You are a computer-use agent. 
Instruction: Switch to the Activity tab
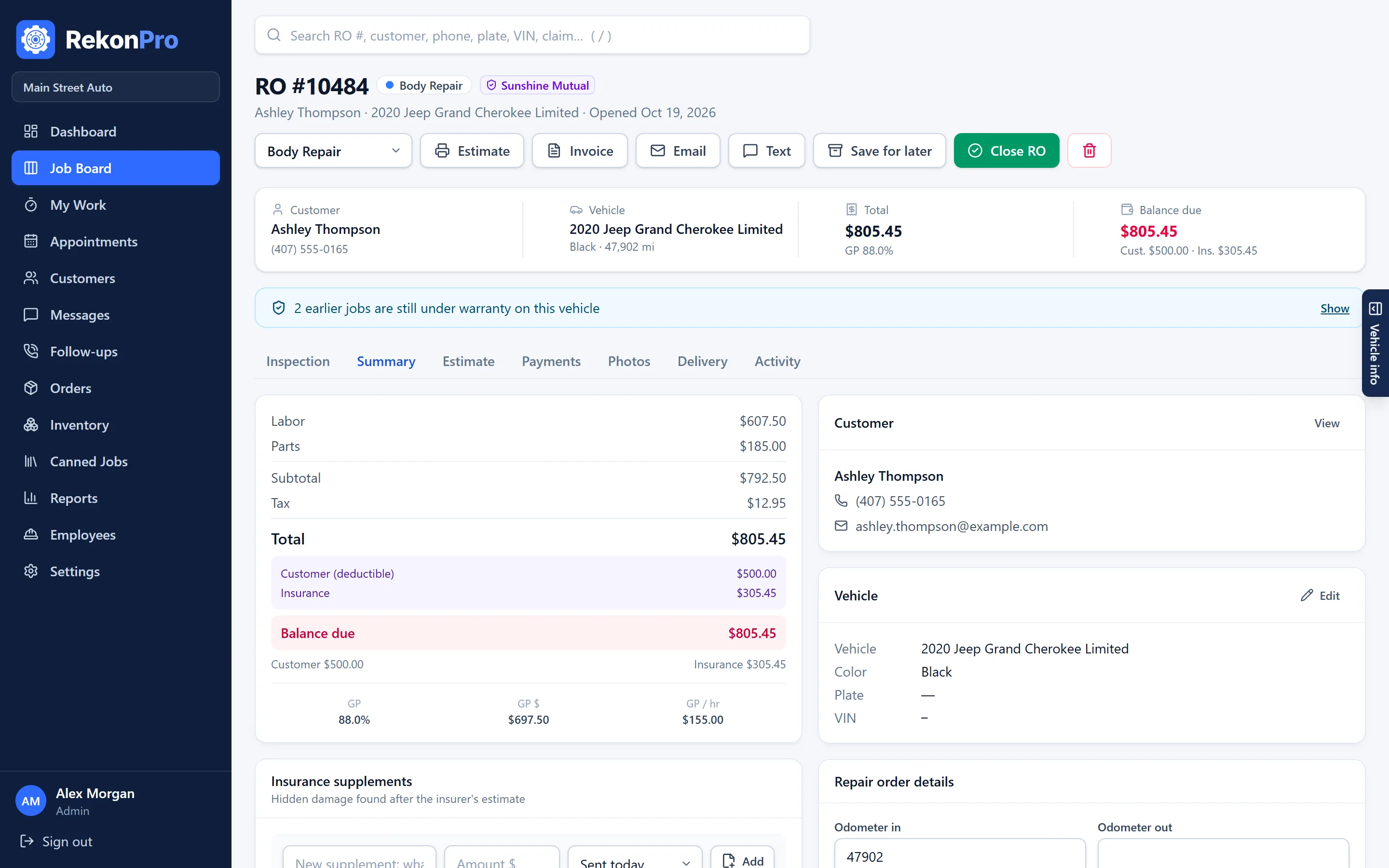pos(777,361)
